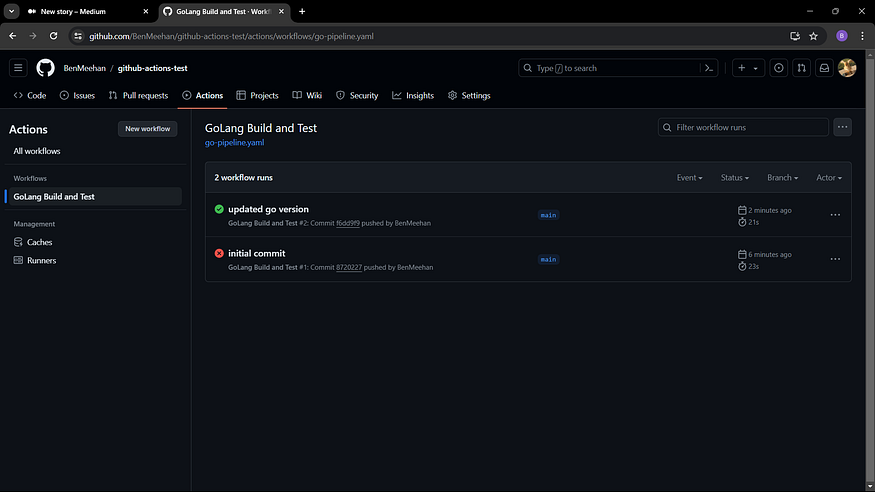Select All workflows in sidebar
Viewport: 875px width, 492px height.
tap(37, 151)
